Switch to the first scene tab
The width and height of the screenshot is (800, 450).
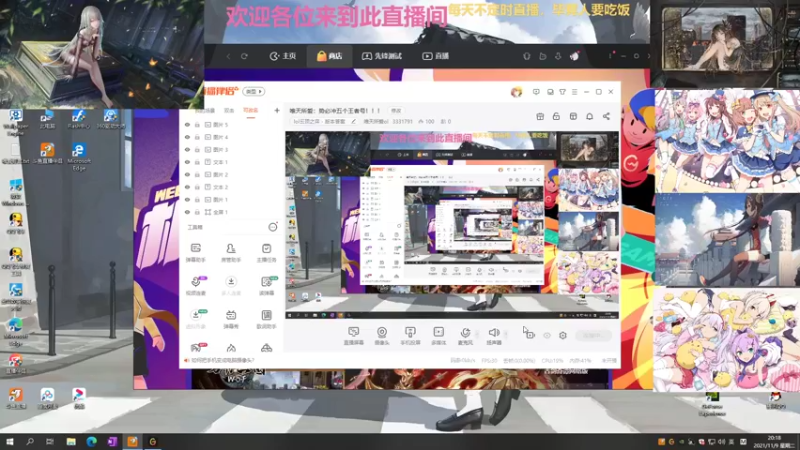(x=205, y=110)
